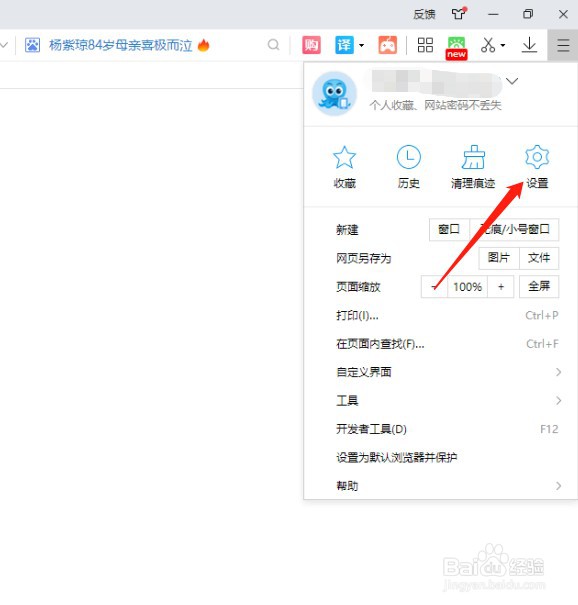Save page as 图片 button

click(499, 258)
